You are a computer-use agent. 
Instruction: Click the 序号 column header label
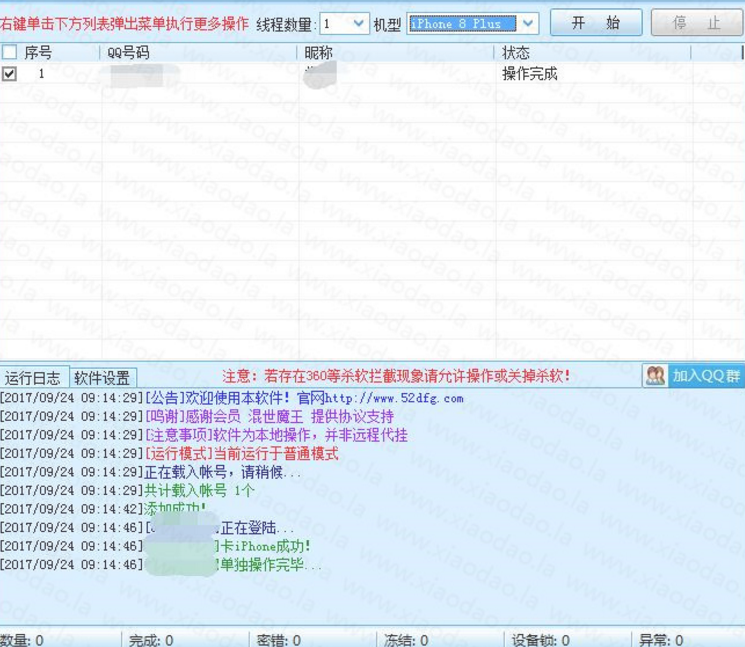pos(38,52)
